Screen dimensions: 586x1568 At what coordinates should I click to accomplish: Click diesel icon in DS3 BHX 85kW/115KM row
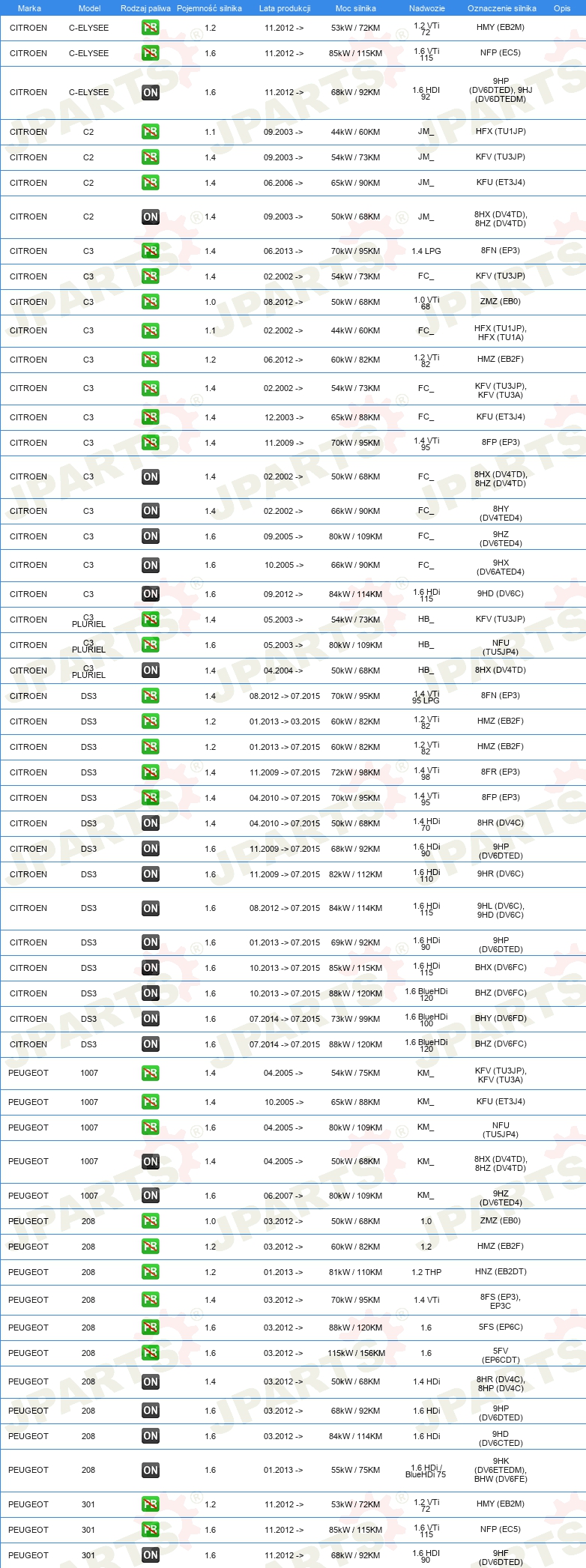click(151, 968)
